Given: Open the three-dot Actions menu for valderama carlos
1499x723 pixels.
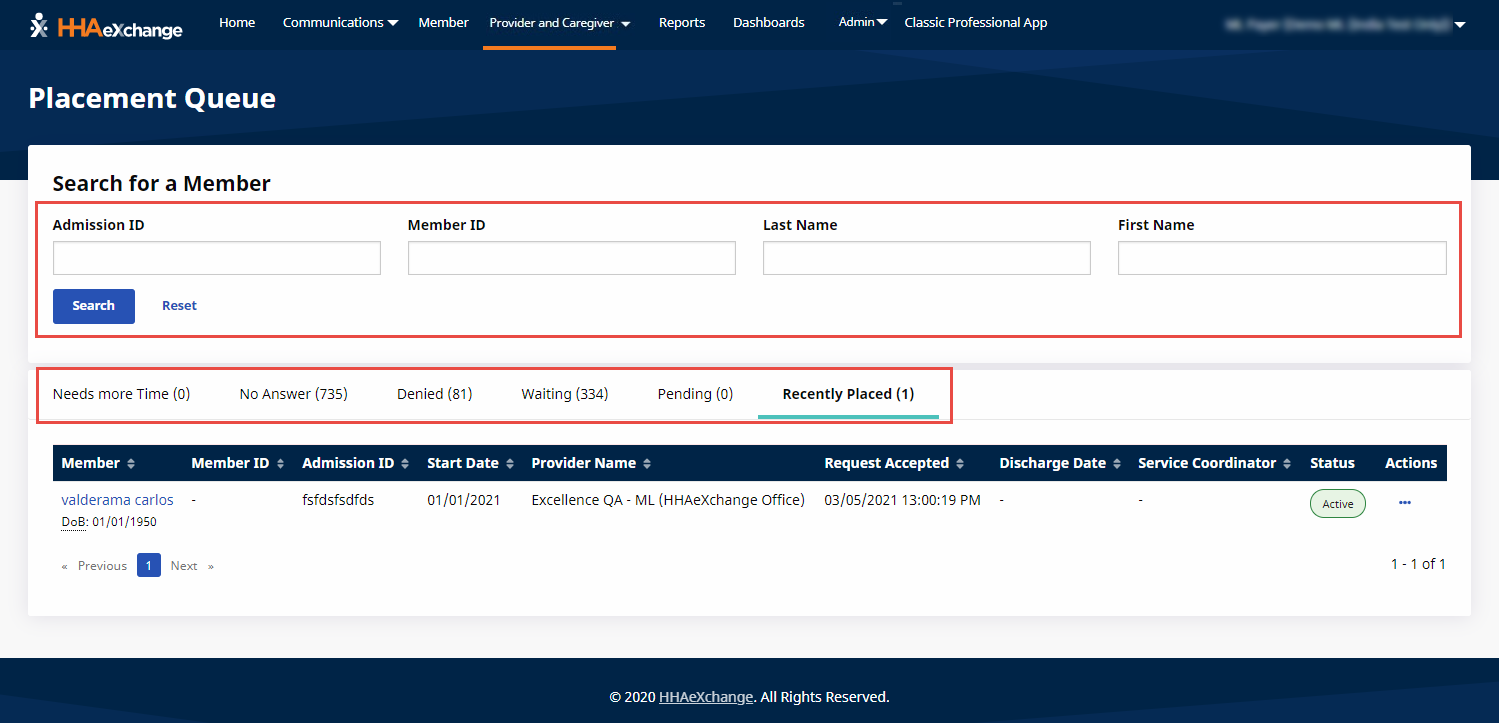Looking at the screenshot, I should point(1404,503).
